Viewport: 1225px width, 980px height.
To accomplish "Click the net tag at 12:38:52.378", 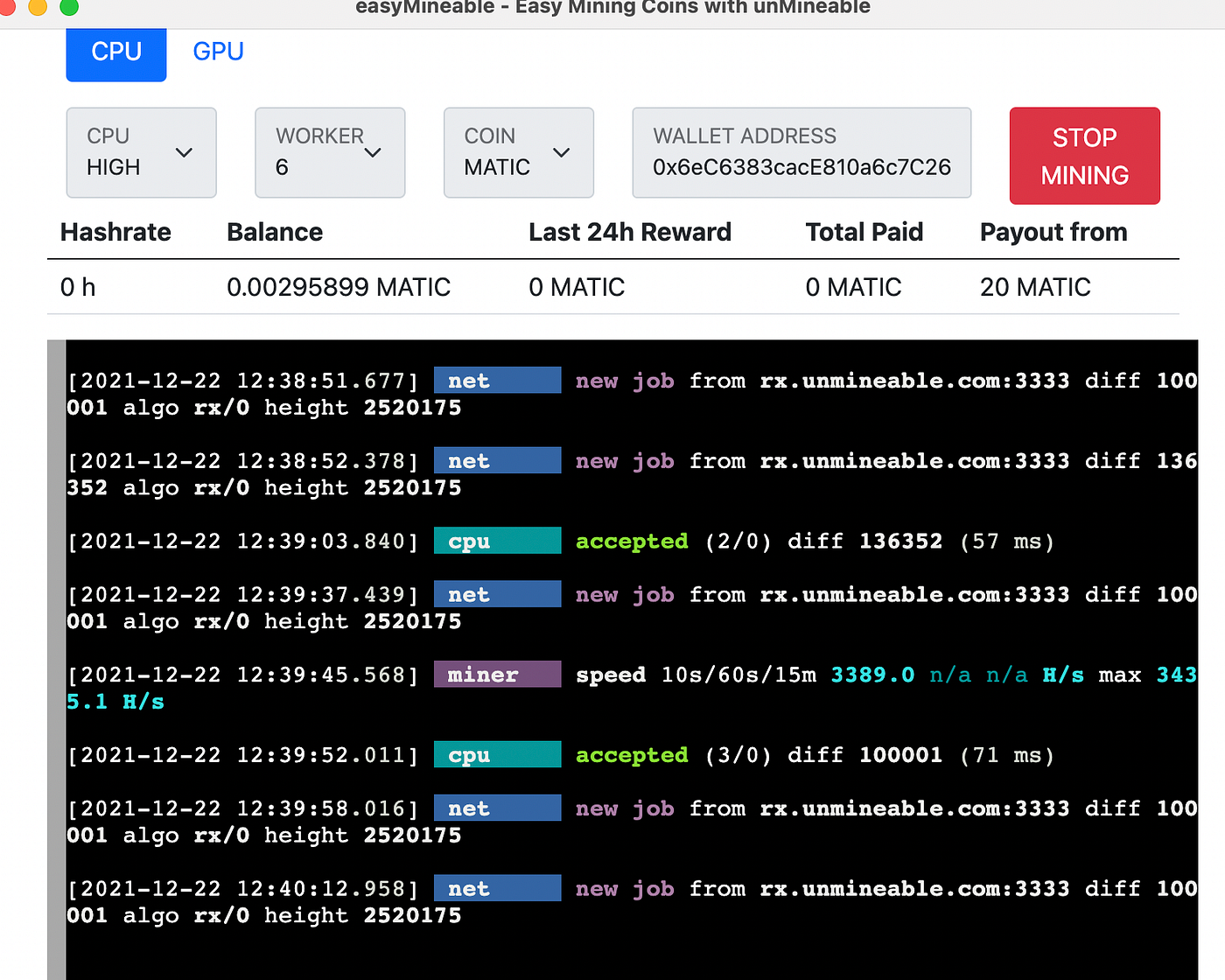I will (497, 461).
